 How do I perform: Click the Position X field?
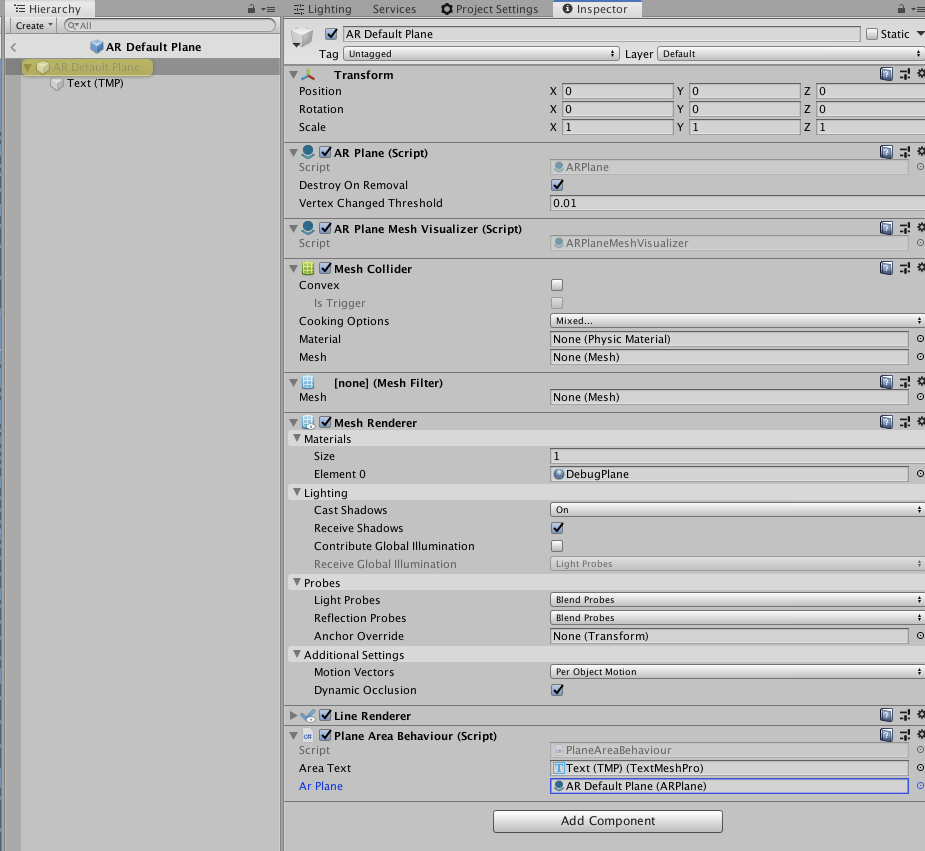[x=617, y=91]
